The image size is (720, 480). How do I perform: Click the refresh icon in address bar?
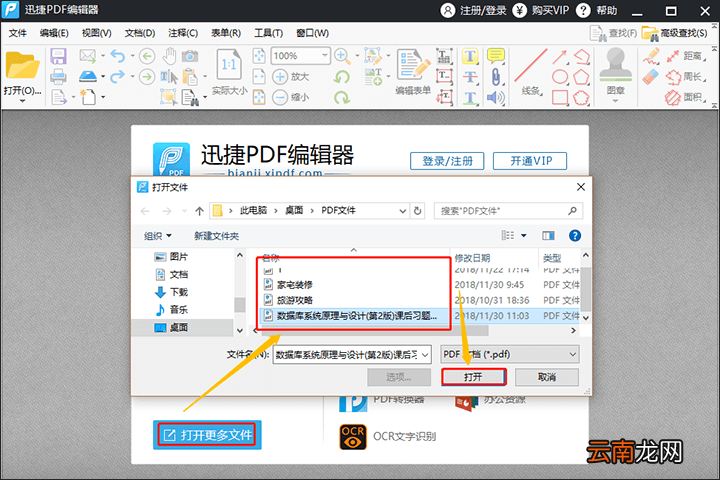417,211
